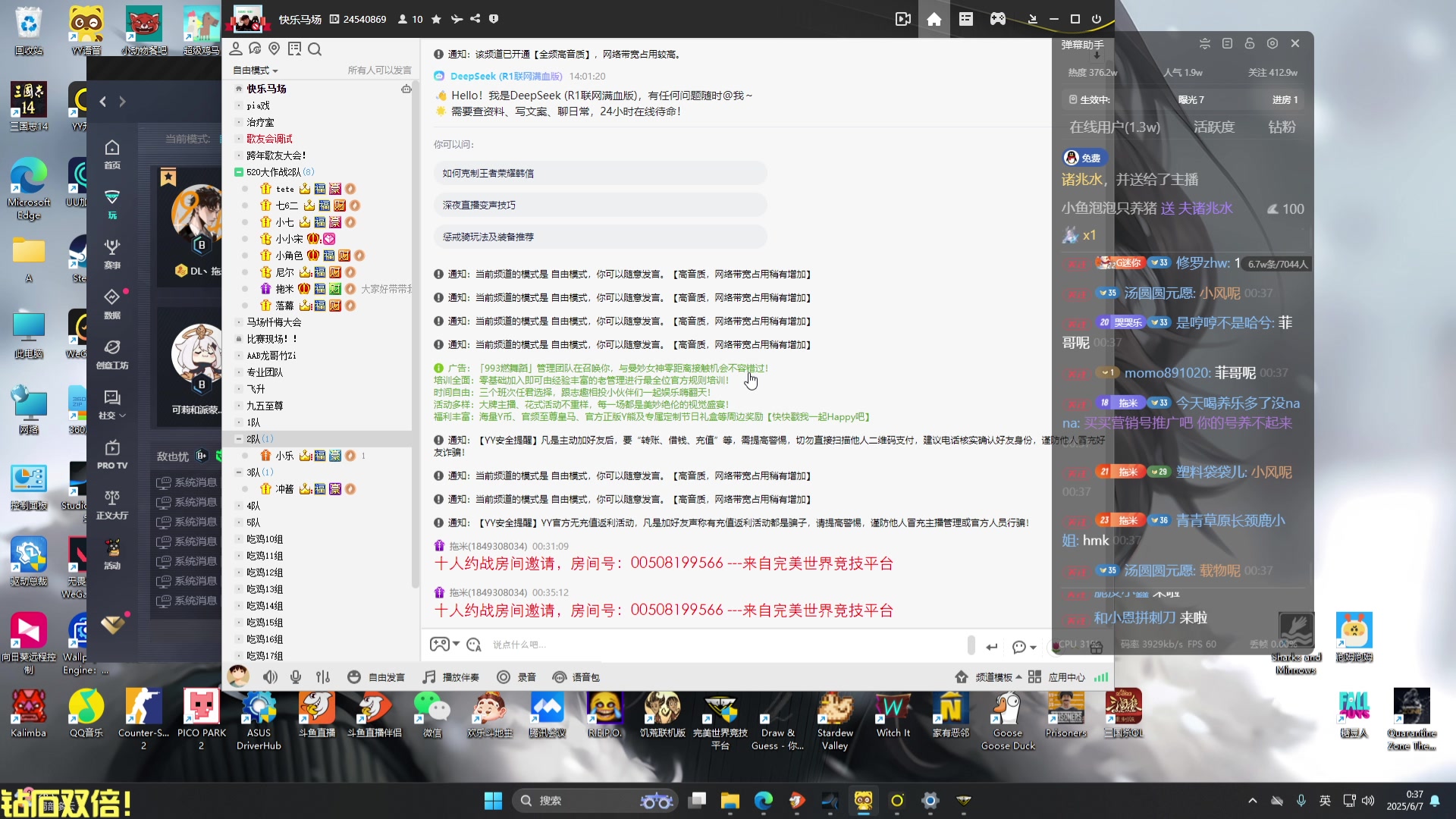Viewport: 1456px width, 819px height.
Task: Click suggestion 深夜直播变声技巧
Action: click(x=600, y=205)
